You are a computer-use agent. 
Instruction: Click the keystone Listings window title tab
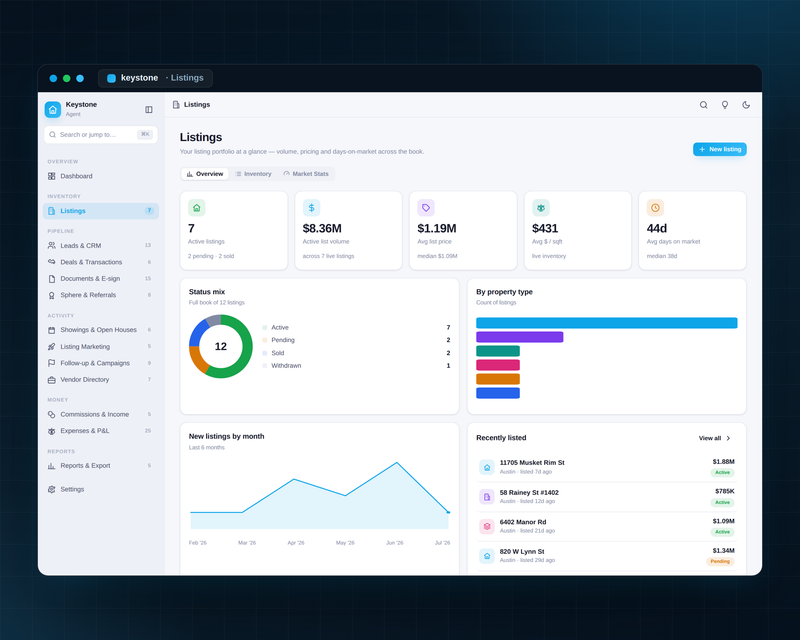click(155, 78)
